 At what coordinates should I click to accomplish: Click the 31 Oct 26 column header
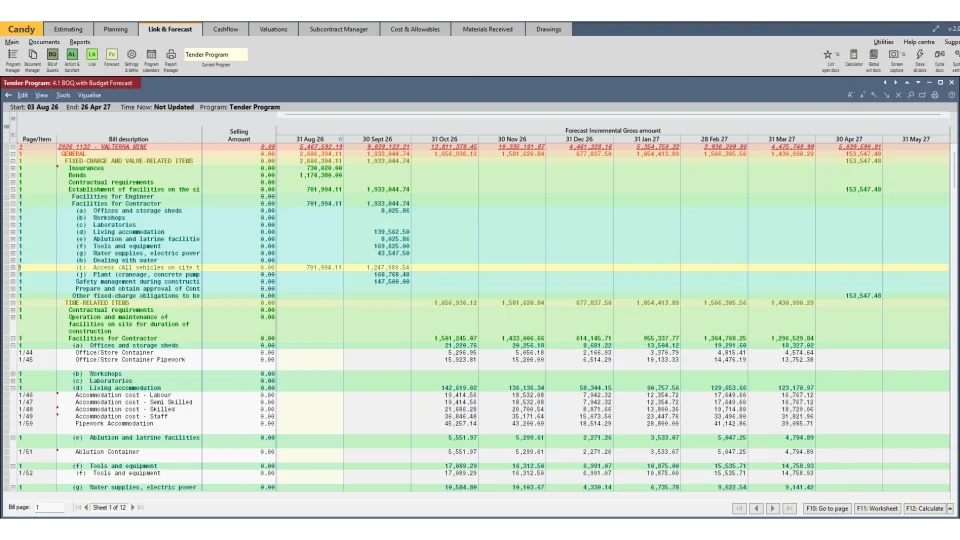click(x=444, y=139)
